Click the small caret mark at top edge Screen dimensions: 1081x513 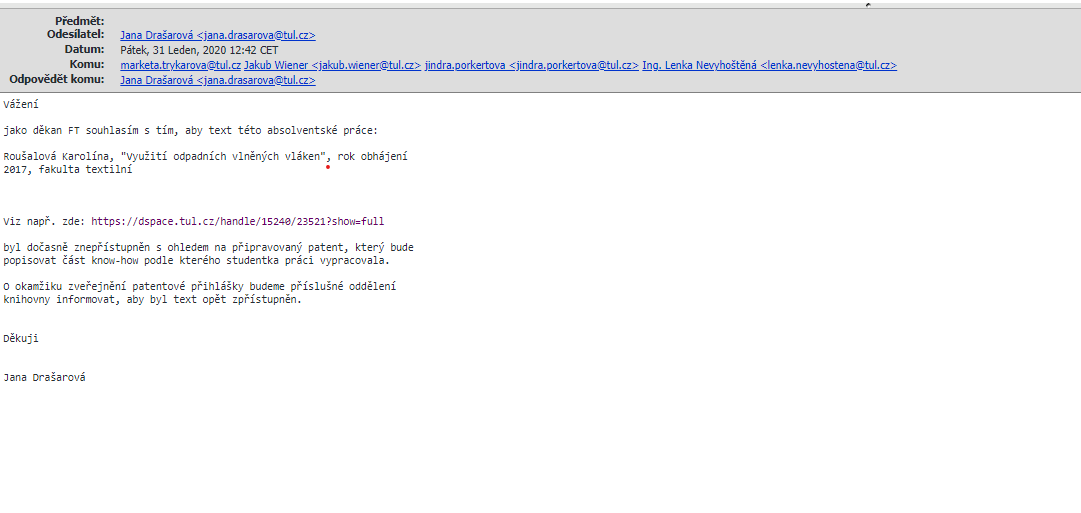[x=867, y=4]
